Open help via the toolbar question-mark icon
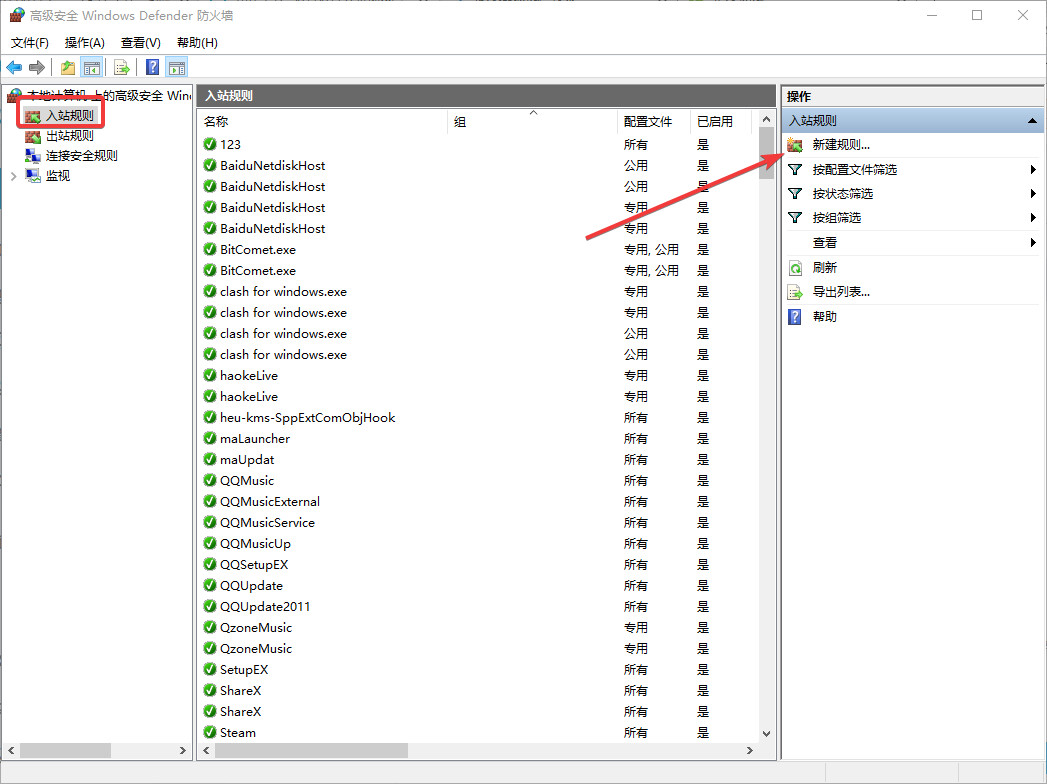Image resolution: width=1047 pixels, height=784 pixels. 153,67
